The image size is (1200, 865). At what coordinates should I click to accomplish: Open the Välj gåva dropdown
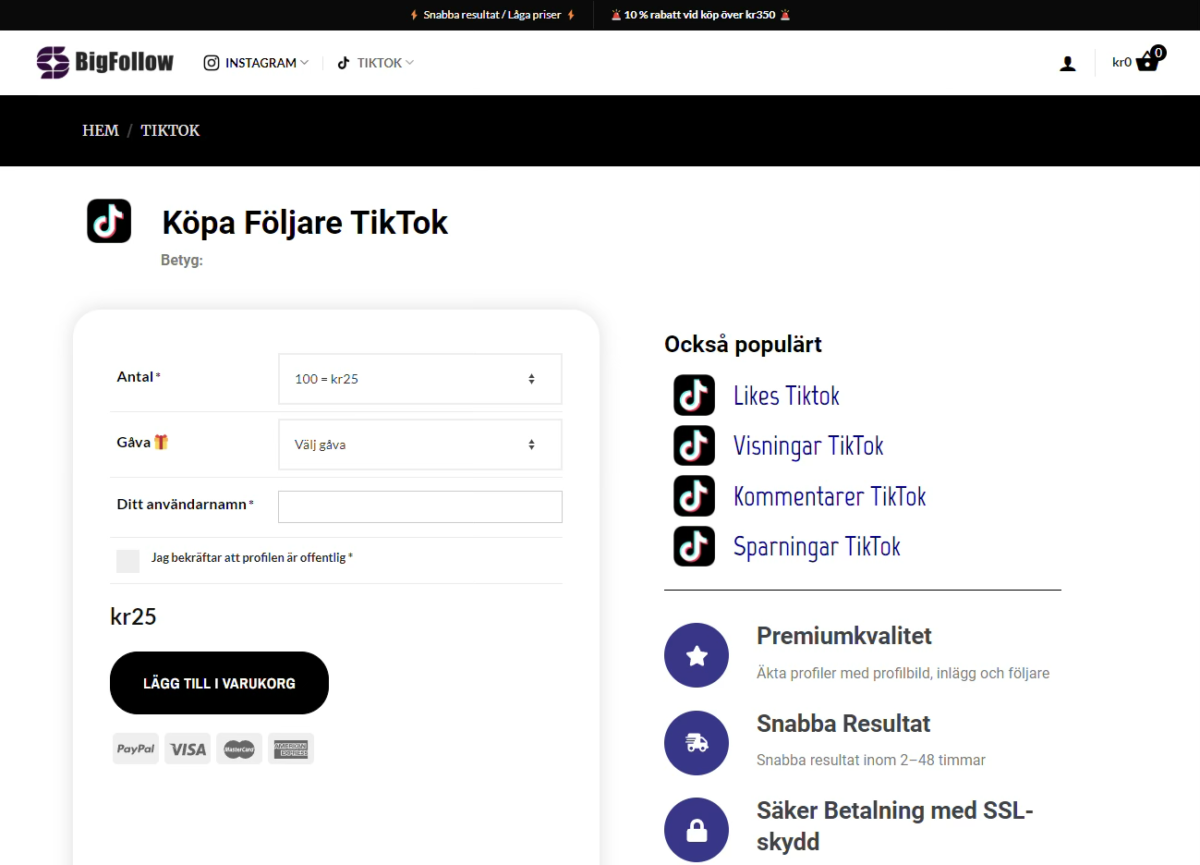[419, 444]
